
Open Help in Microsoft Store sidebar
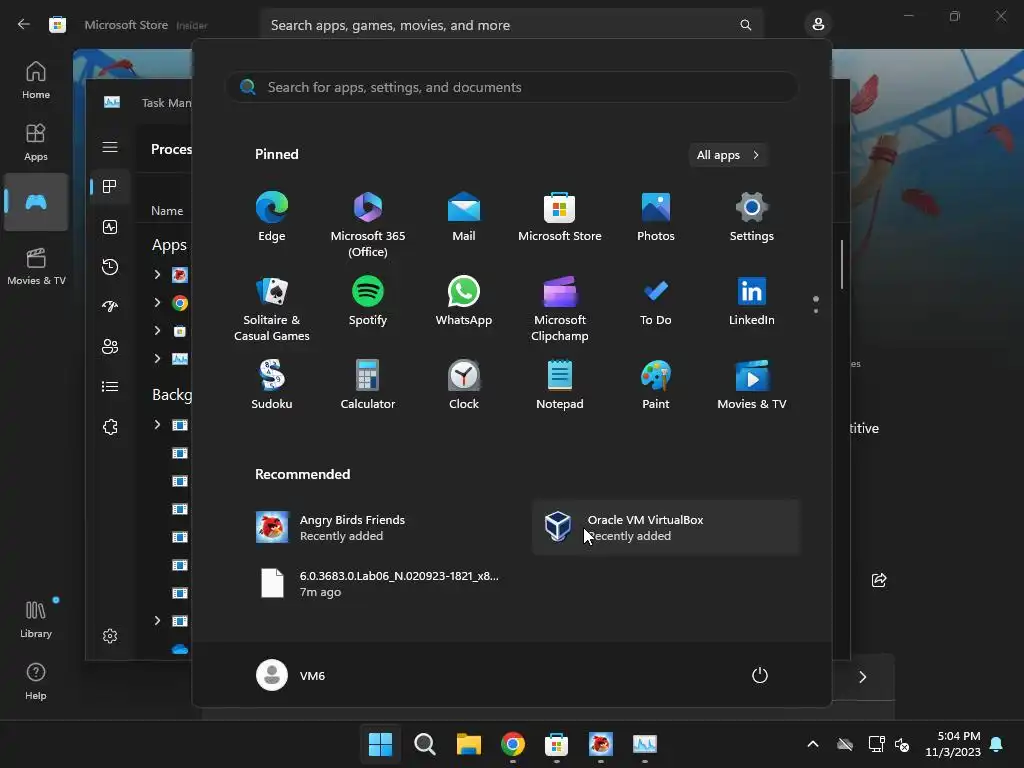click(x=36, y=681)
